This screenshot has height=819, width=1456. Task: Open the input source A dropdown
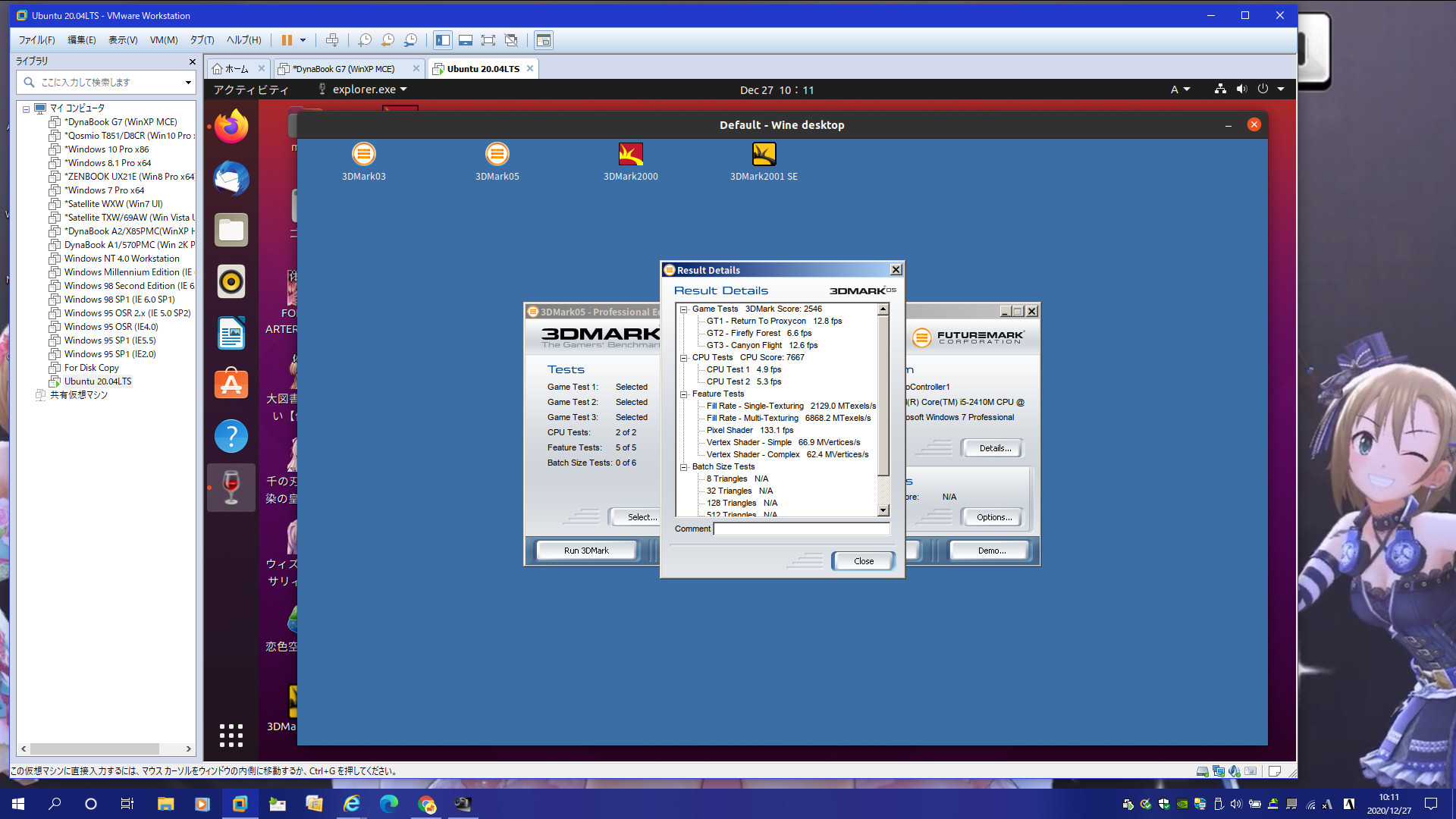coord(1180,89)
